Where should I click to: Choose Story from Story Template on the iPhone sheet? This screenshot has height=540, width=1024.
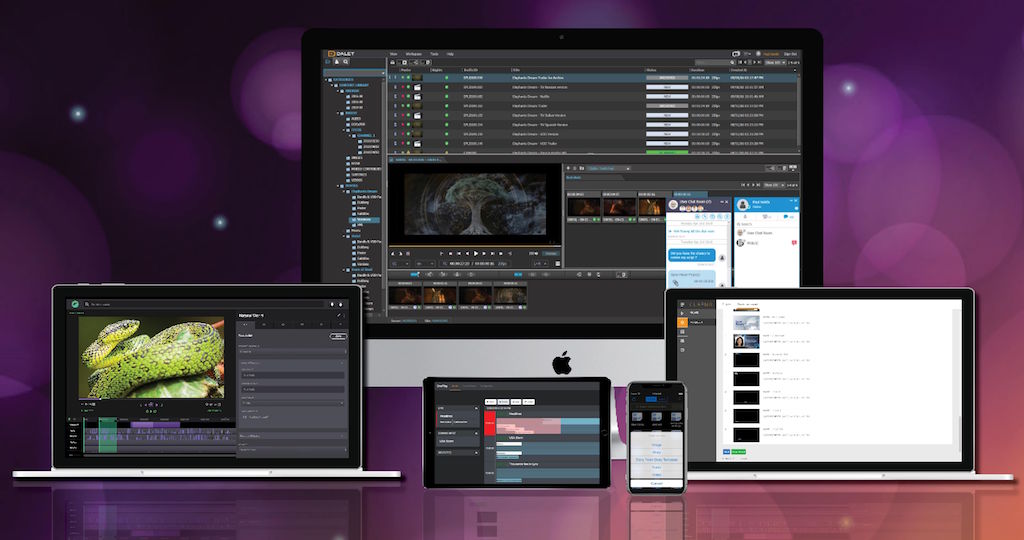pos(656,460)
